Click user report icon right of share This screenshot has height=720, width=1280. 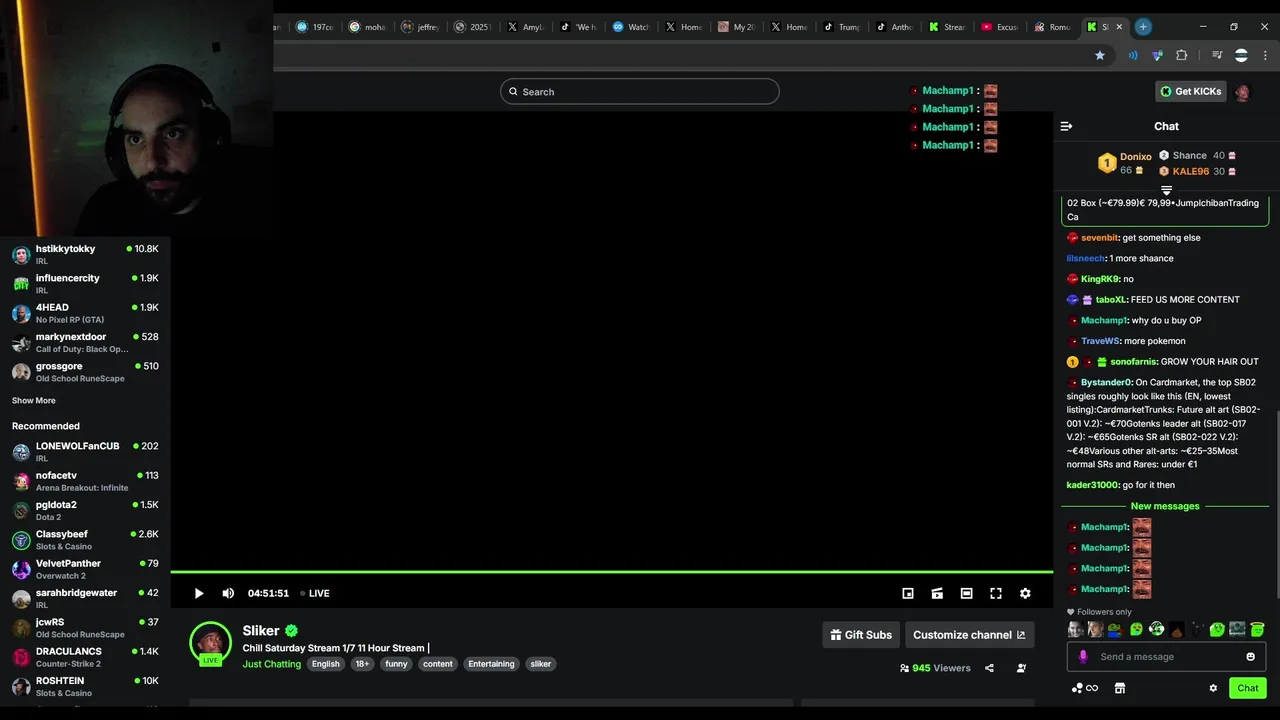click(x=1021, y=668)
